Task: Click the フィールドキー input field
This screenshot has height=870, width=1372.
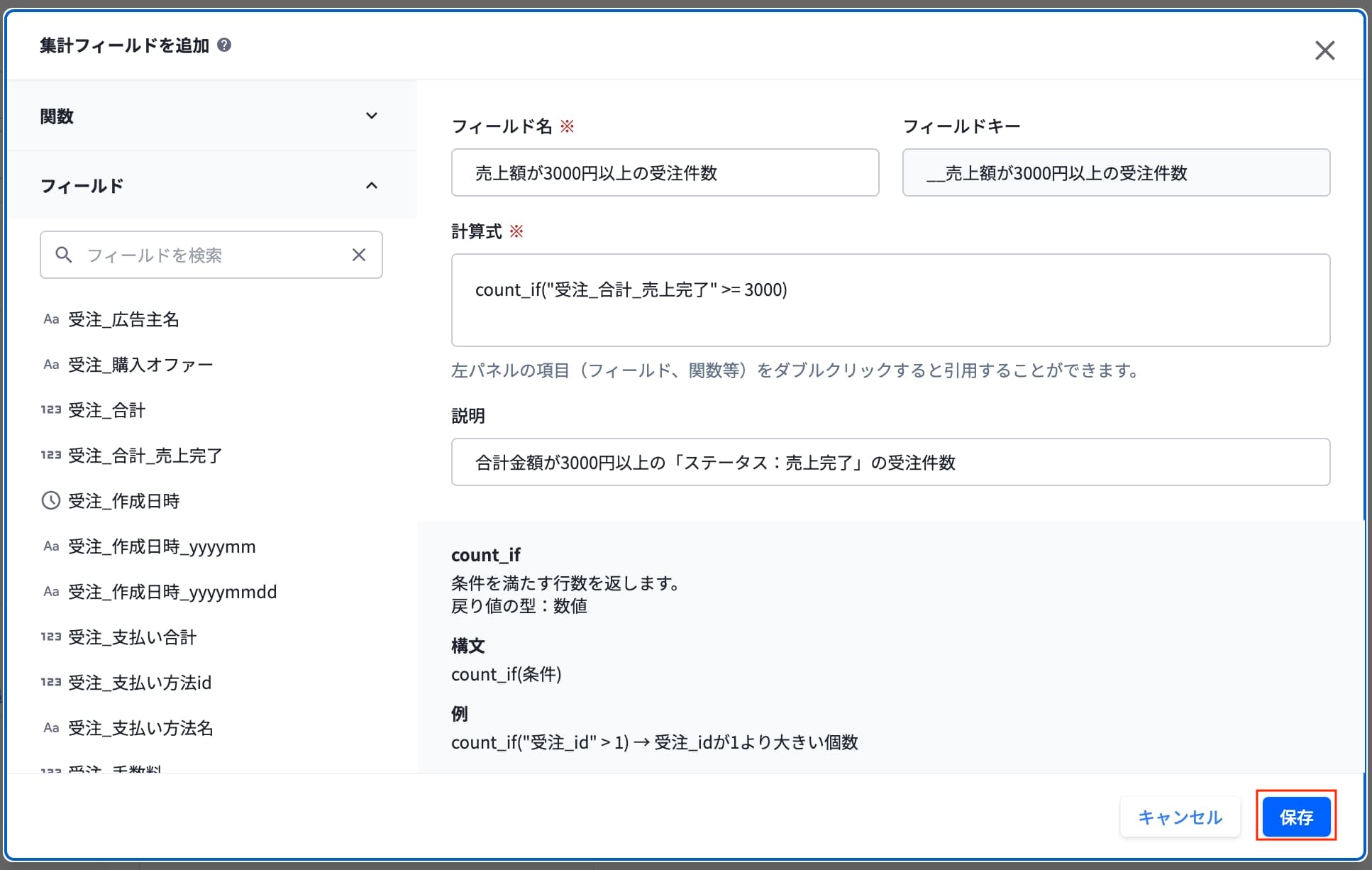Action: 1116,172
